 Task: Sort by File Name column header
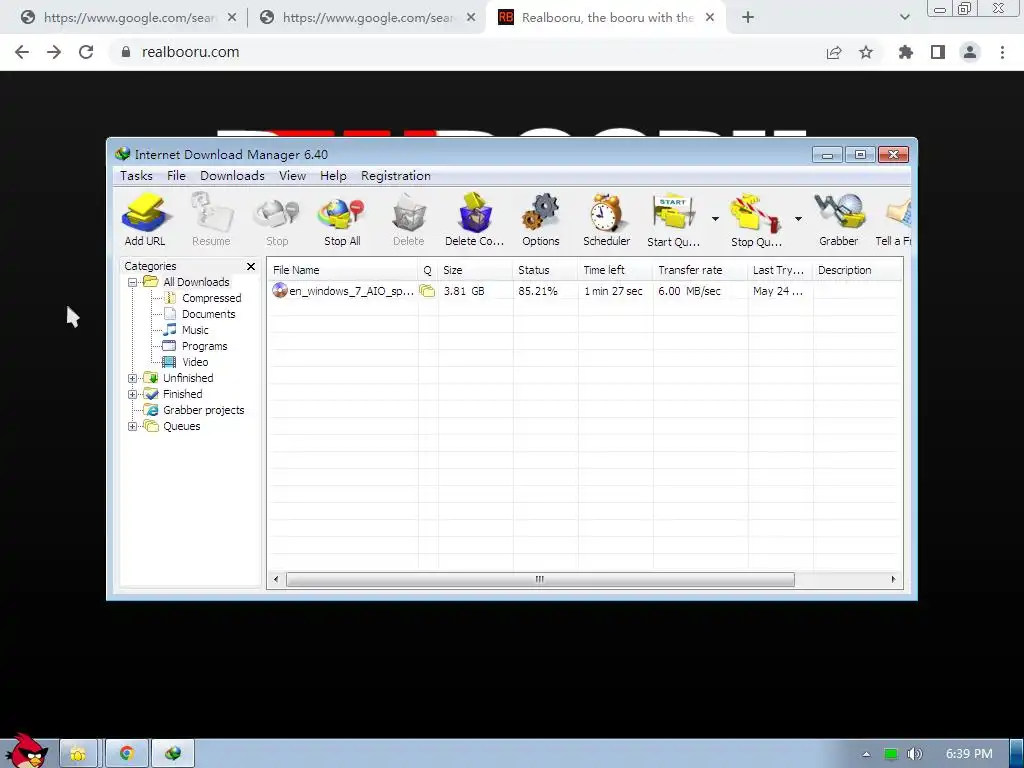pos(343,270)
